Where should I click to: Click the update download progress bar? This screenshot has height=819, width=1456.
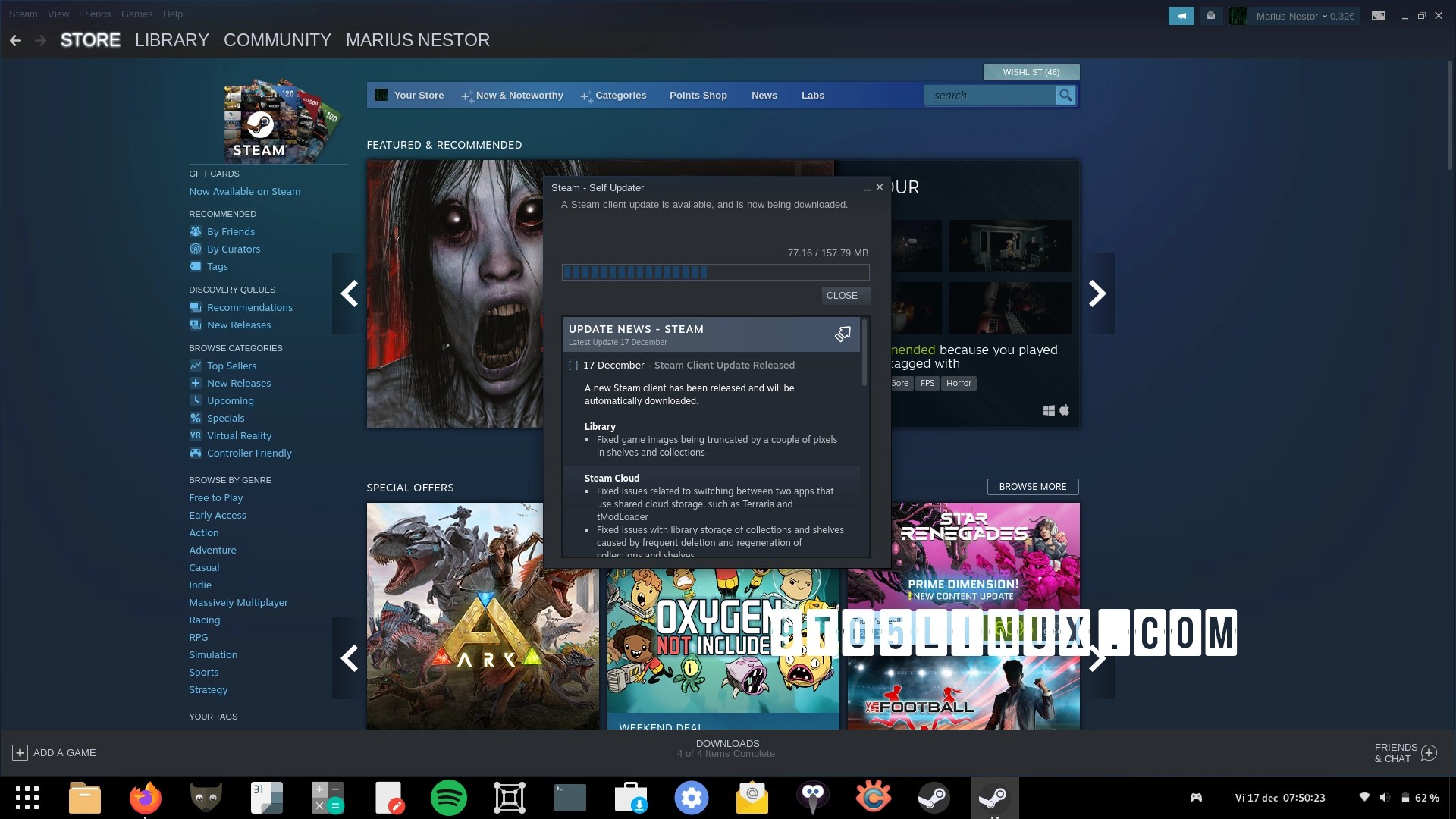pyautogui.click(x=715, y=272)
